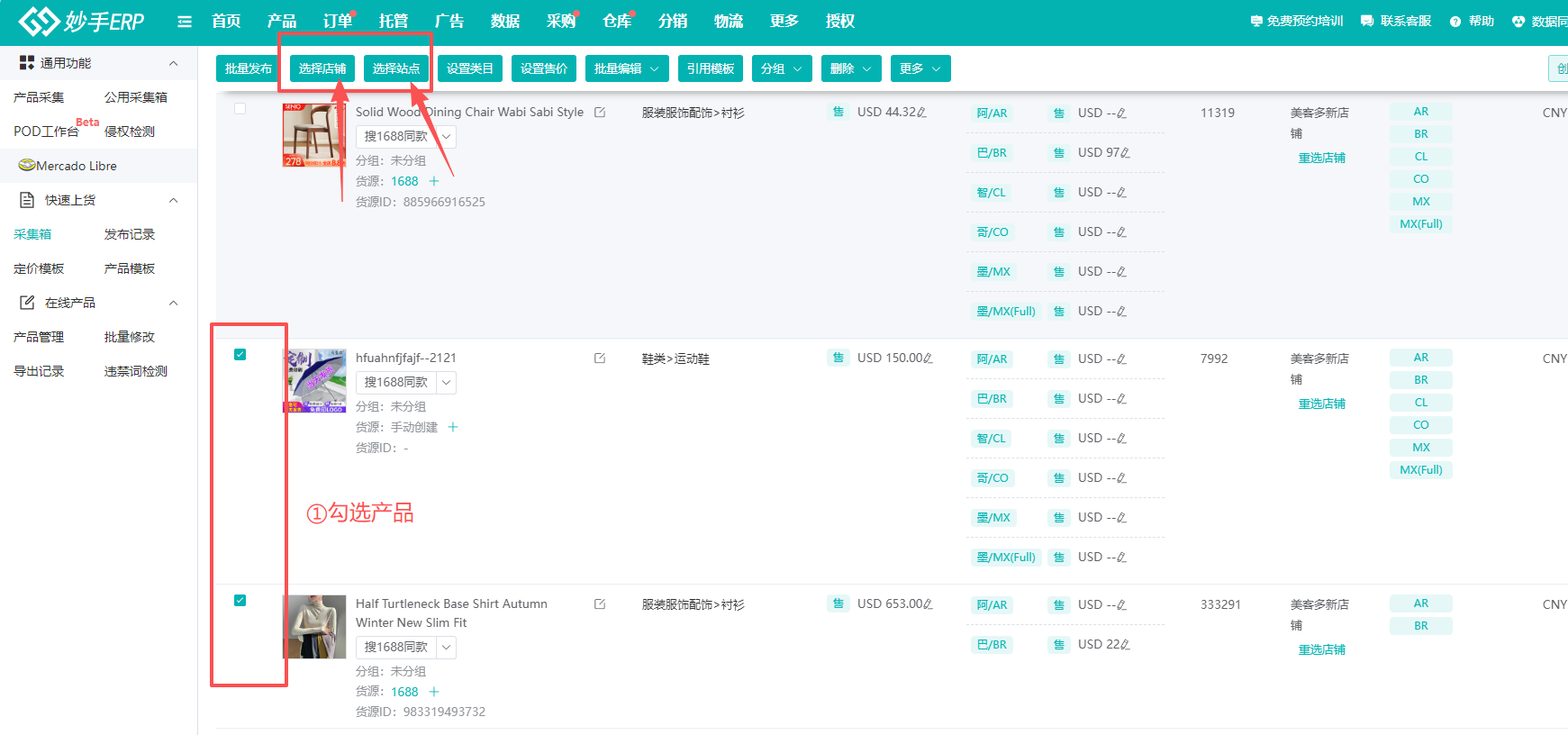Click the 妙手ERP logo
Image resolution: width=1568 pixels, height=735 pixels.
pyautogui.click(x=81, y=21)
